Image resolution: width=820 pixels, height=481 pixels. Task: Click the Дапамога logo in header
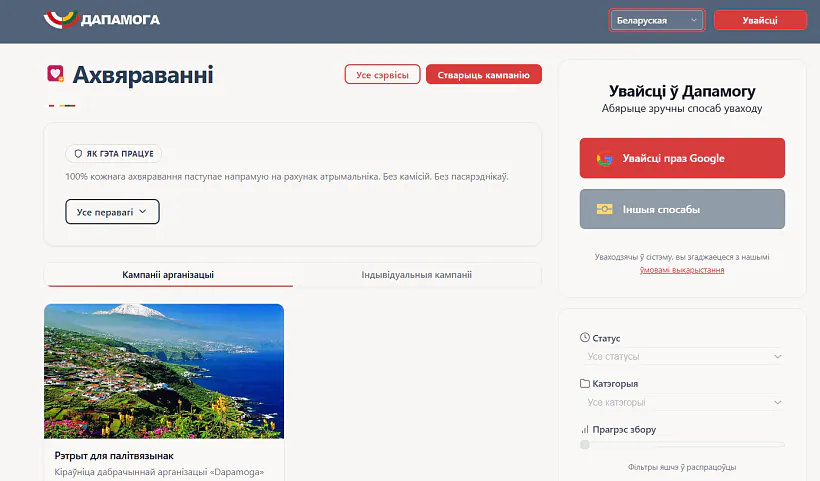coord(102,20)
